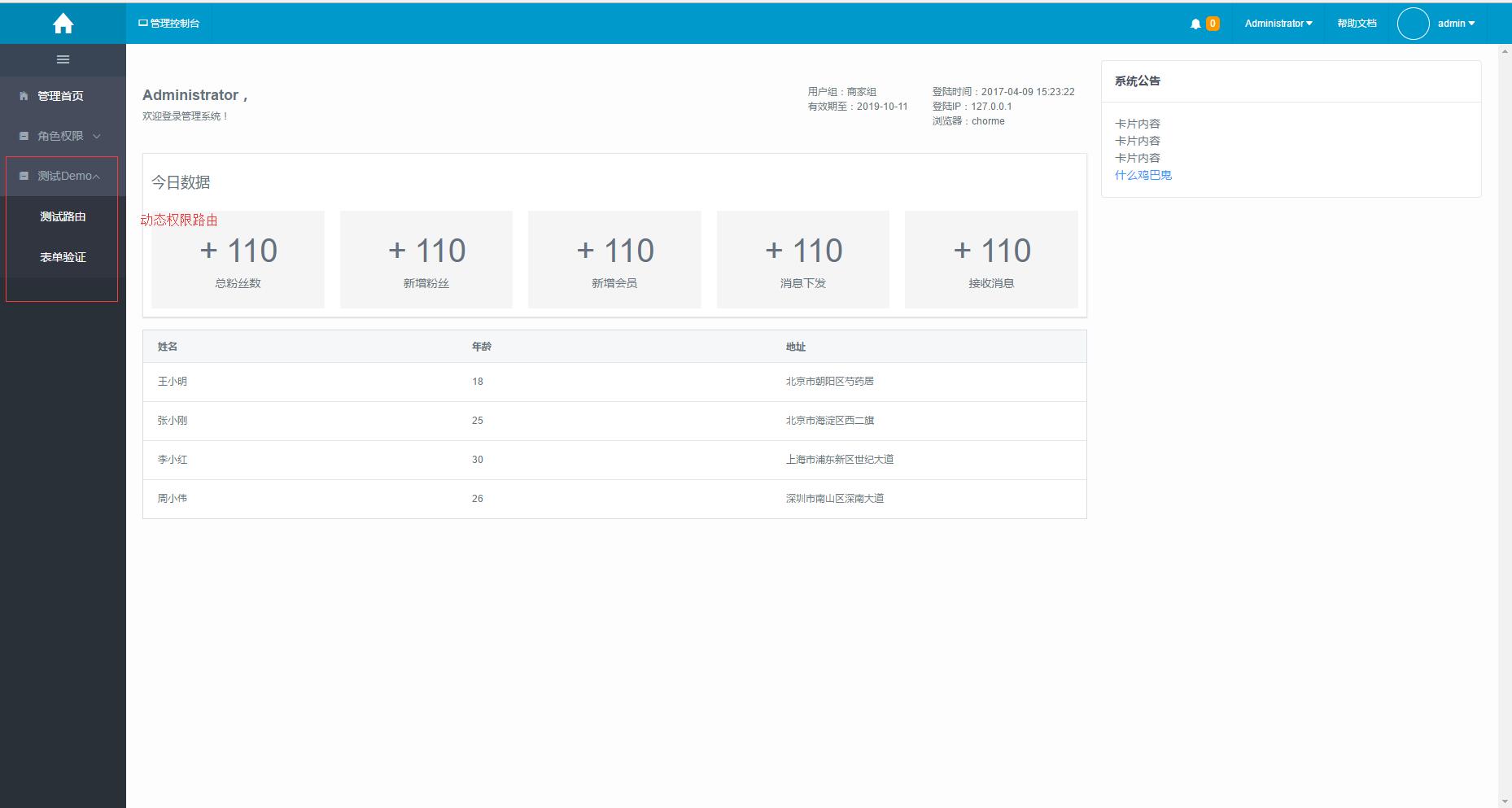Click the notification bell icon
1512x808 pixels.
[x=1195, y=24]
